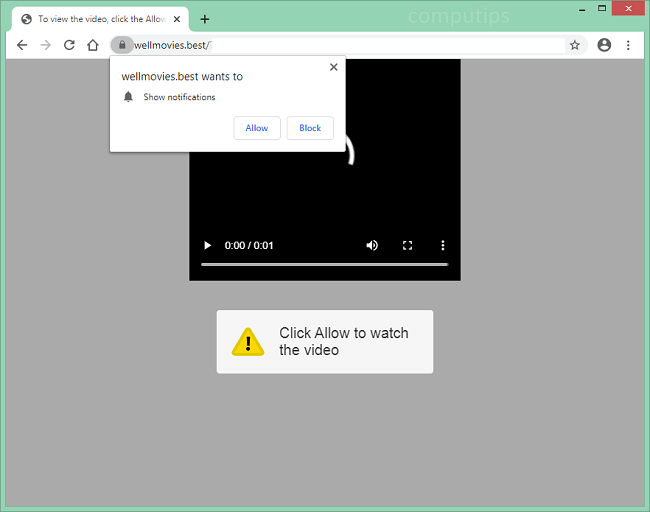Bookmark this page with star icon
650x512 pixels.
[x=575, y=45]
